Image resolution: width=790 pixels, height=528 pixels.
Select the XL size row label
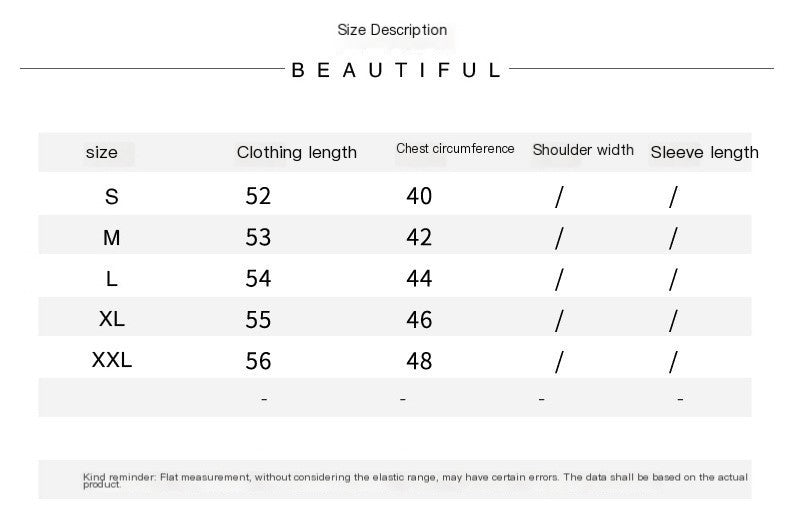click(111, 319)
